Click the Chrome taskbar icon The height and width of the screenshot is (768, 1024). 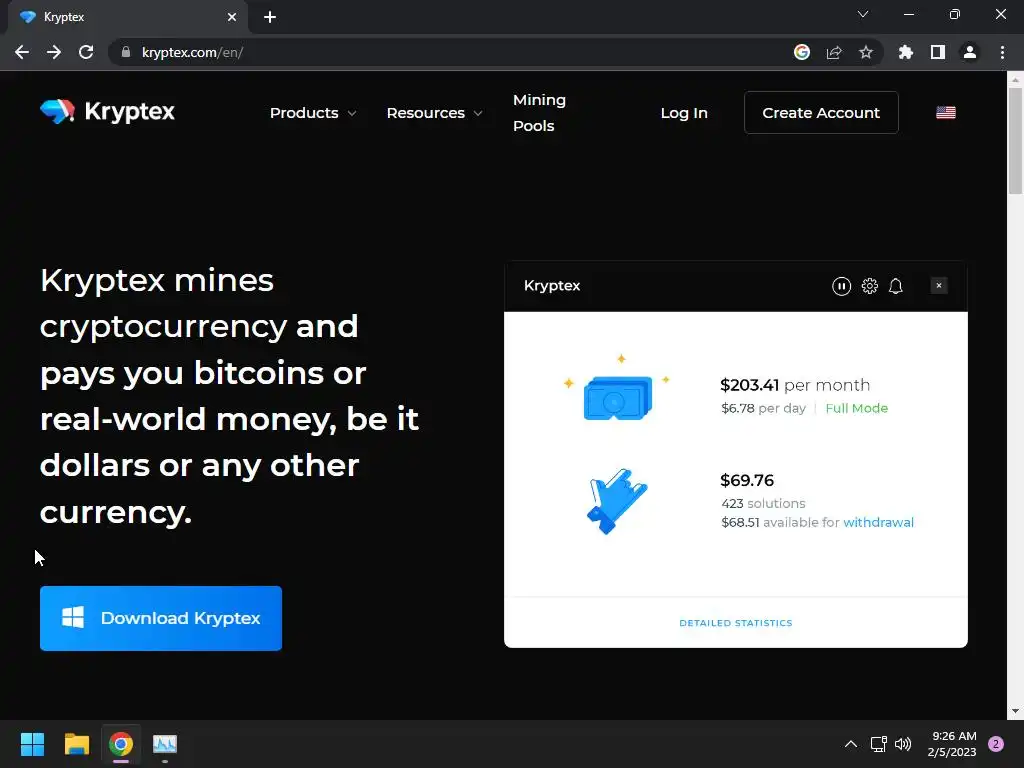121,744
